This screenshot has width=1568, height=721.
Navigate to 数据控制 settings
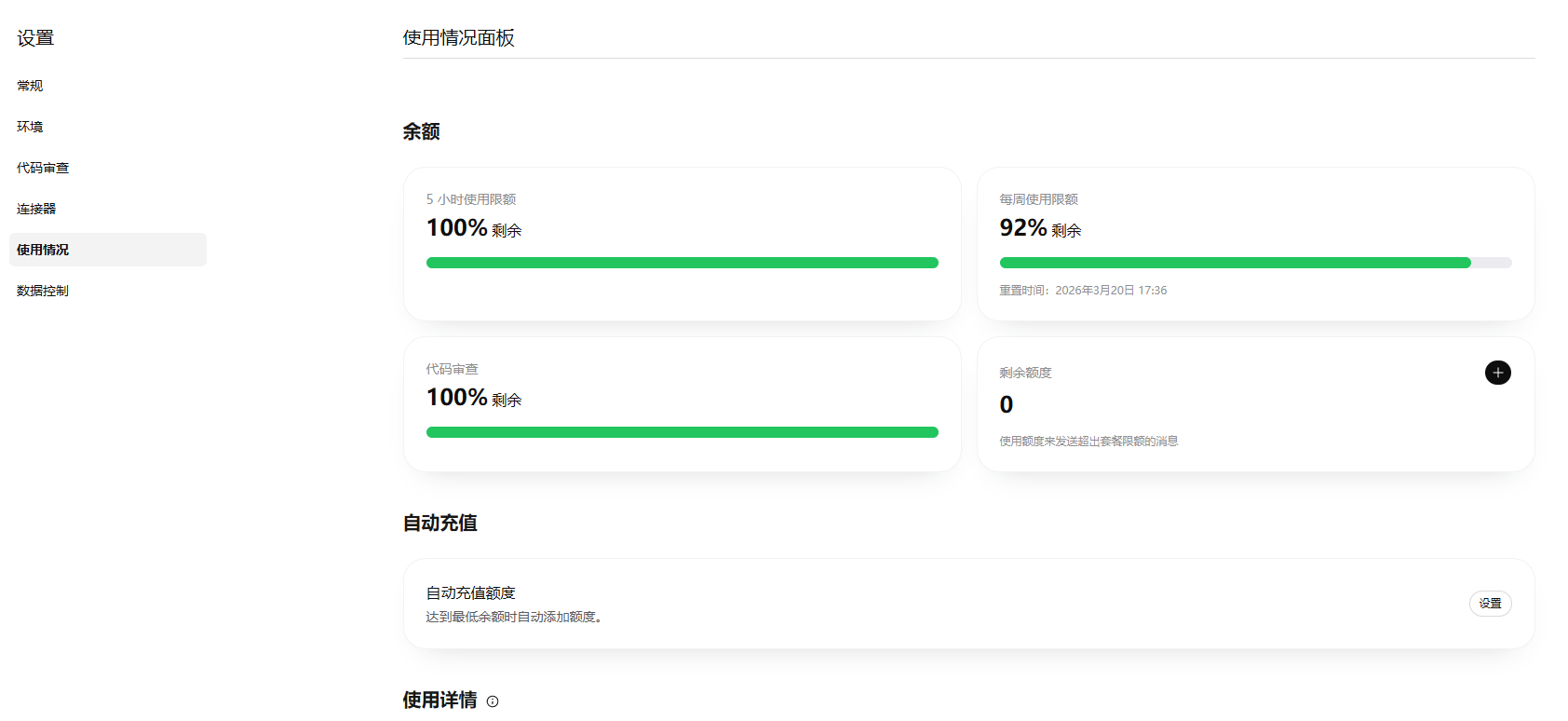tap(43, 291)
